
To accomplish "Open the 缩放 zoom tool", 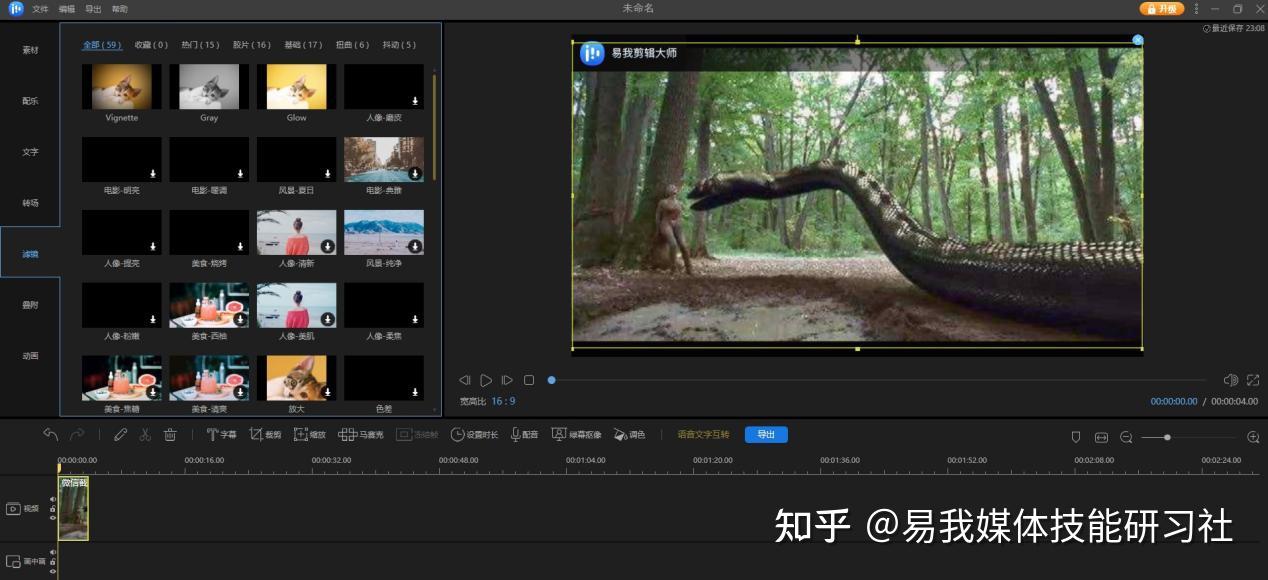I will pos(310,435).
